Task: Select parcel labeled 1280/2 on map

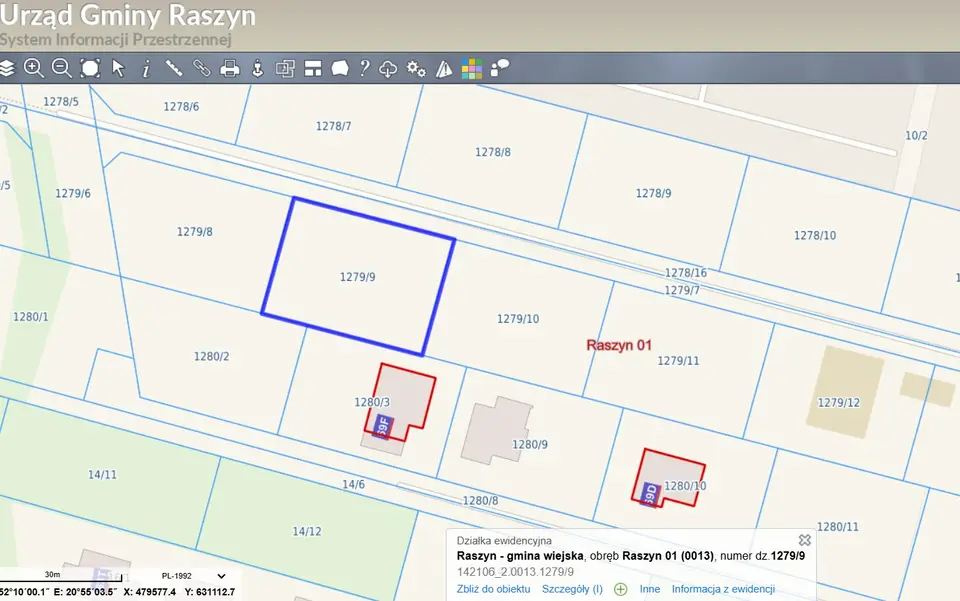Action: point(211,356)
